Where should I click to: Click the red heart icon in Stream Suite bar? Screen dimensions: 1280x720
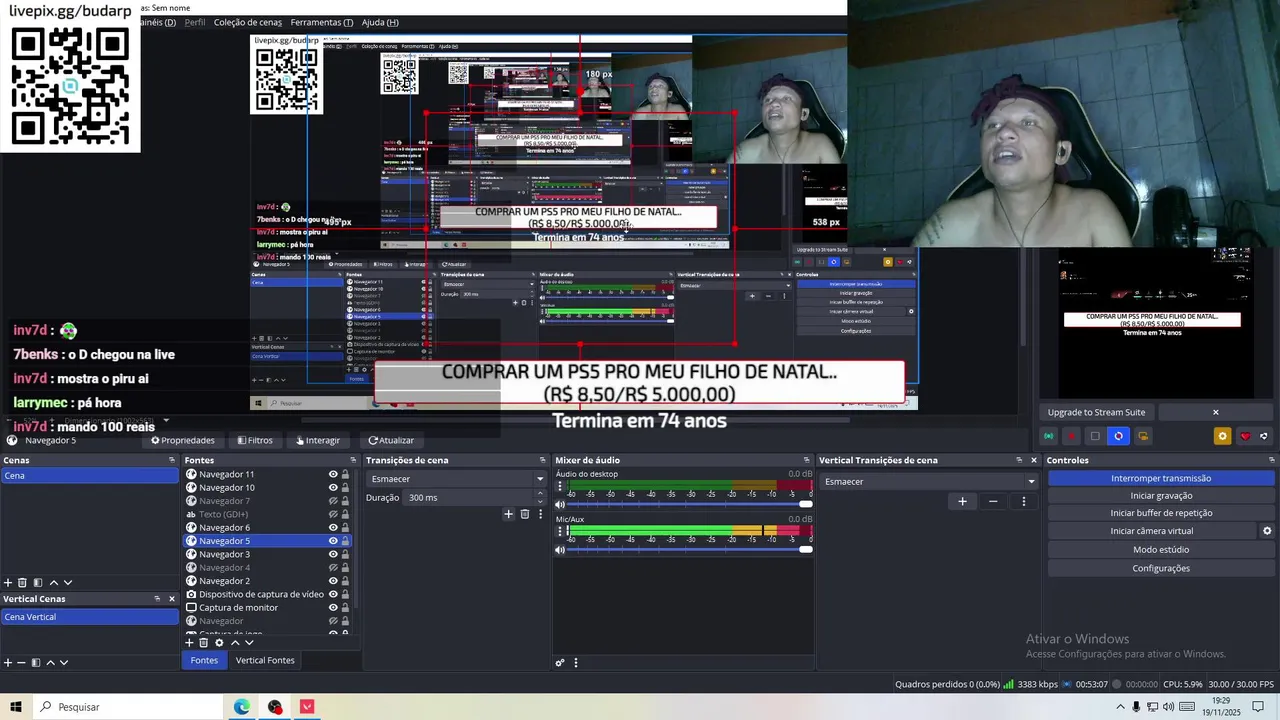1245,436
